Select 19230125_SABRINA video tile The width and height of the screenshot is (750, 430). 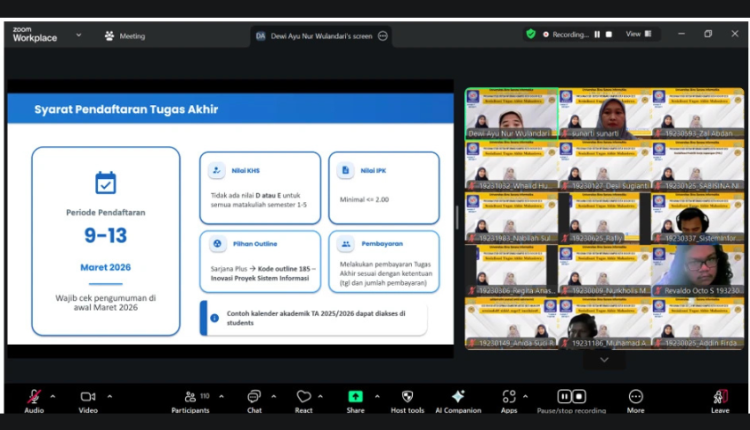click(698, 165)
